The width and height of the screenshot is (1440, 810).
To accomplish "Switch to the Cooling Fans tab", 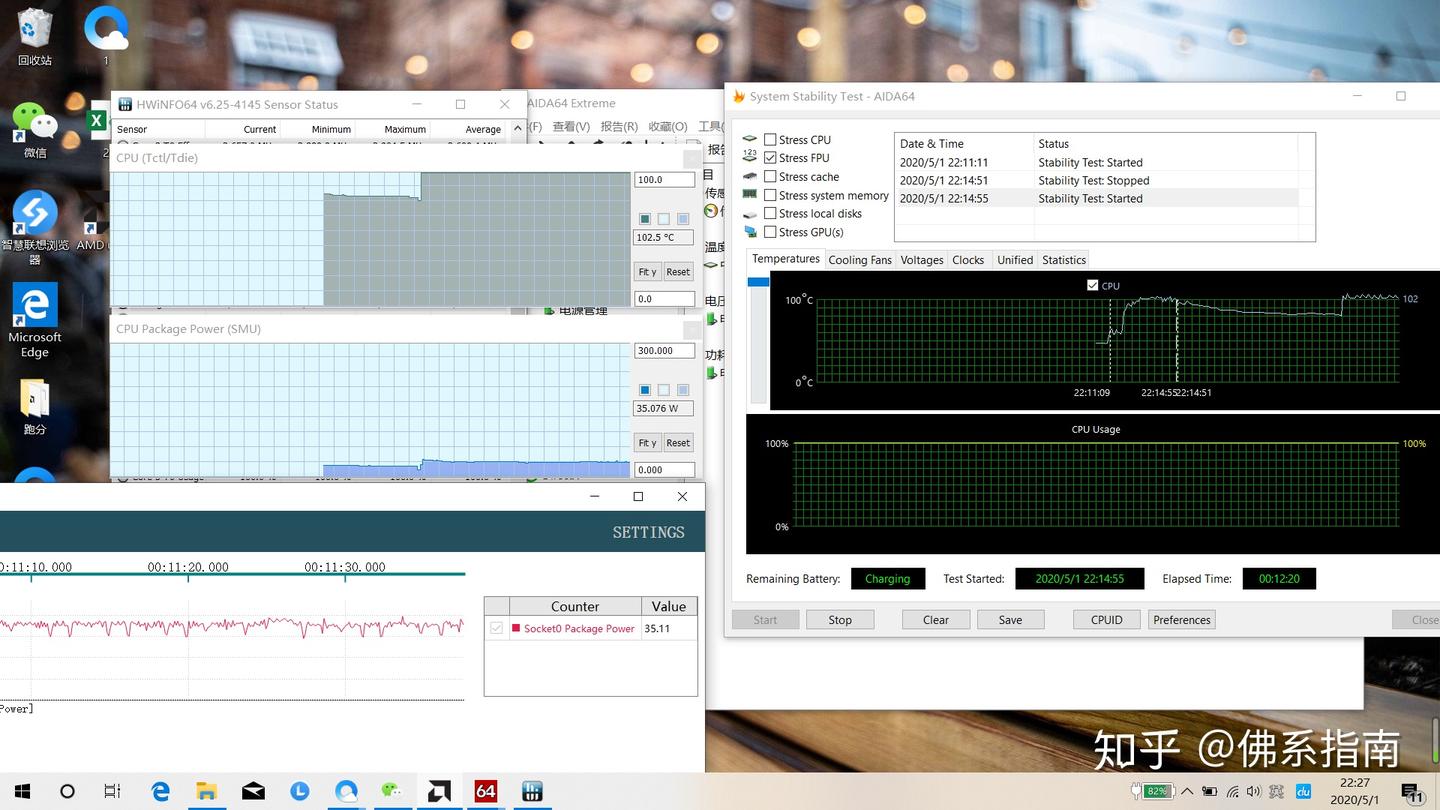I will 860,260.
